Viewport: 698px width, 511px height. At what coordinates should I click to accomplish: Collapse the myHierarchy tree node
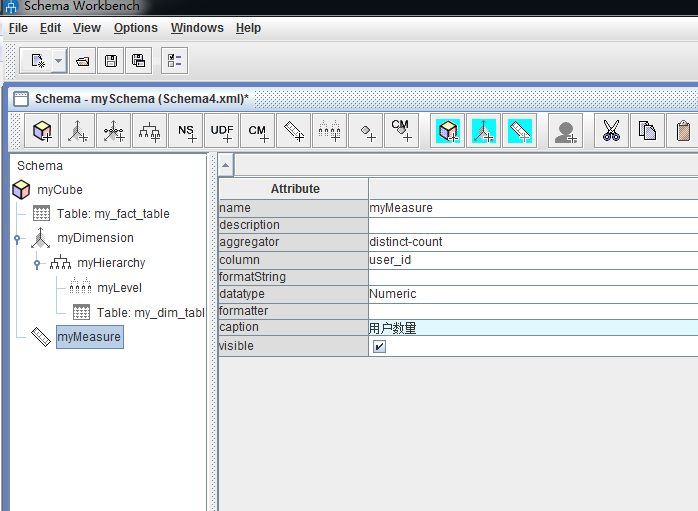pyautogui.click(x=37, y=264)
